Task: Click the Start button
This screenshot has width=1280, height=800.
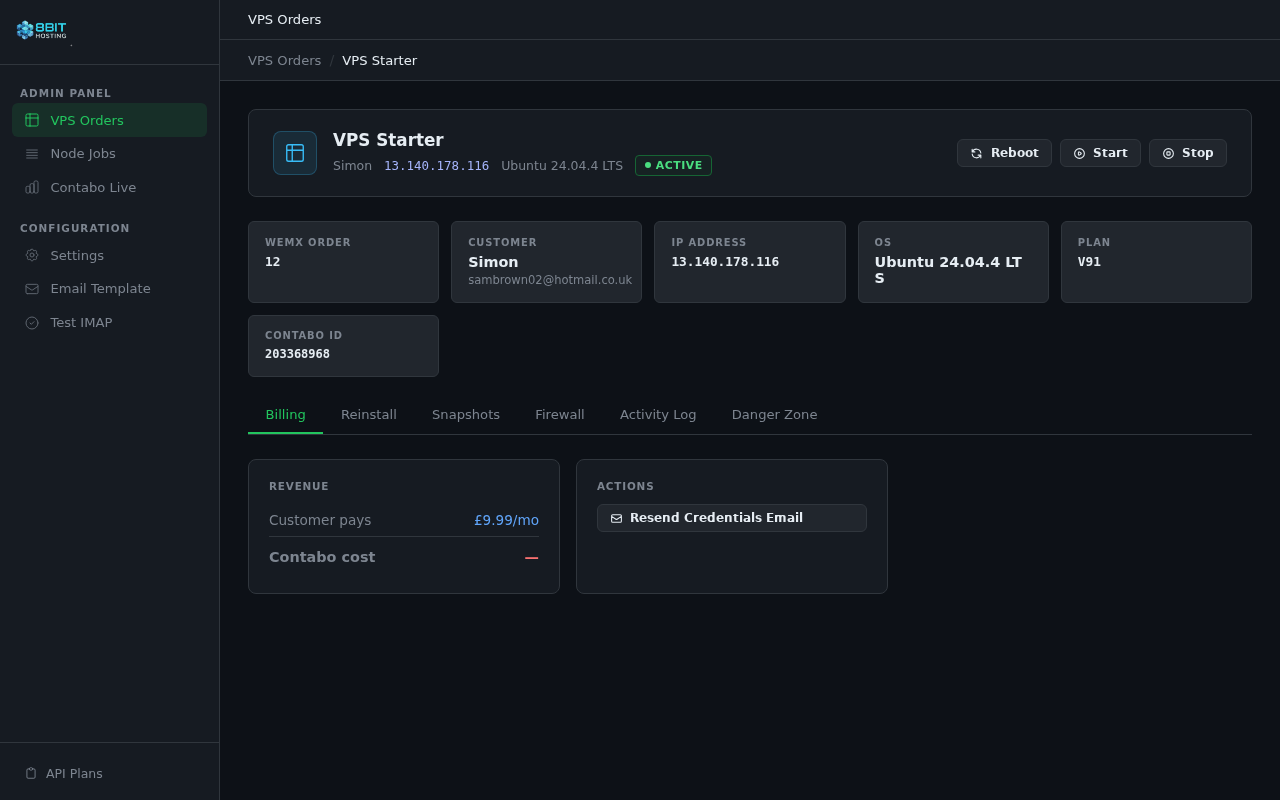Action: pos(1100,153)
